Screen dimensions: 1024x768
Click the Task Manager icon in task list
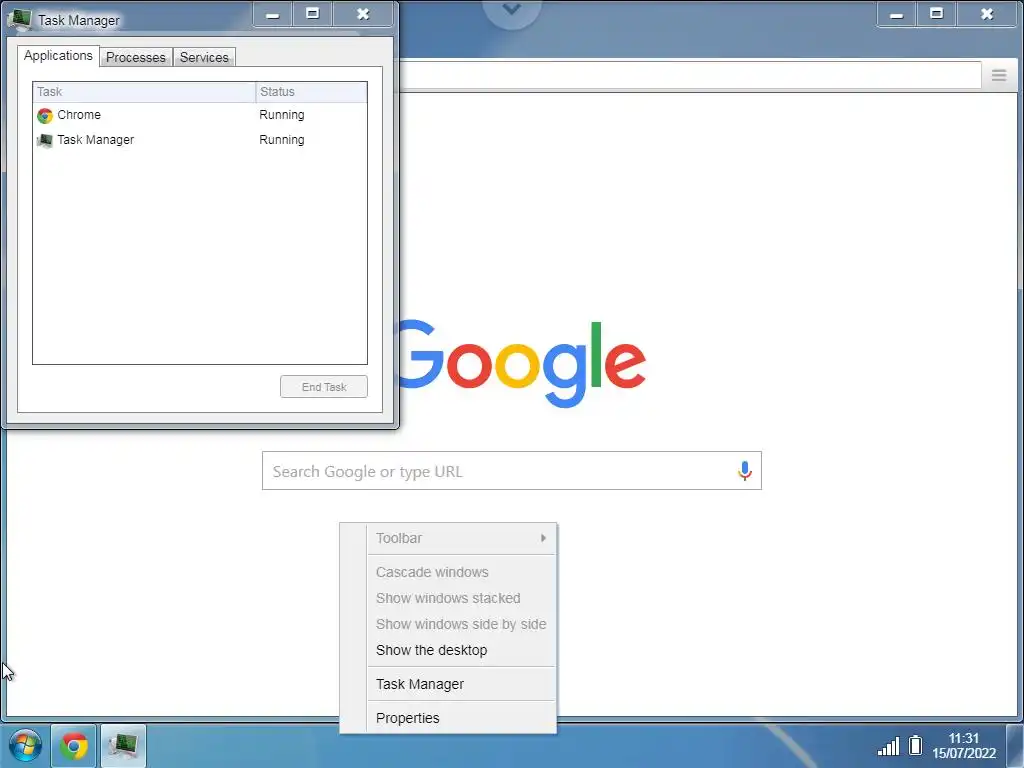(44, 140)
